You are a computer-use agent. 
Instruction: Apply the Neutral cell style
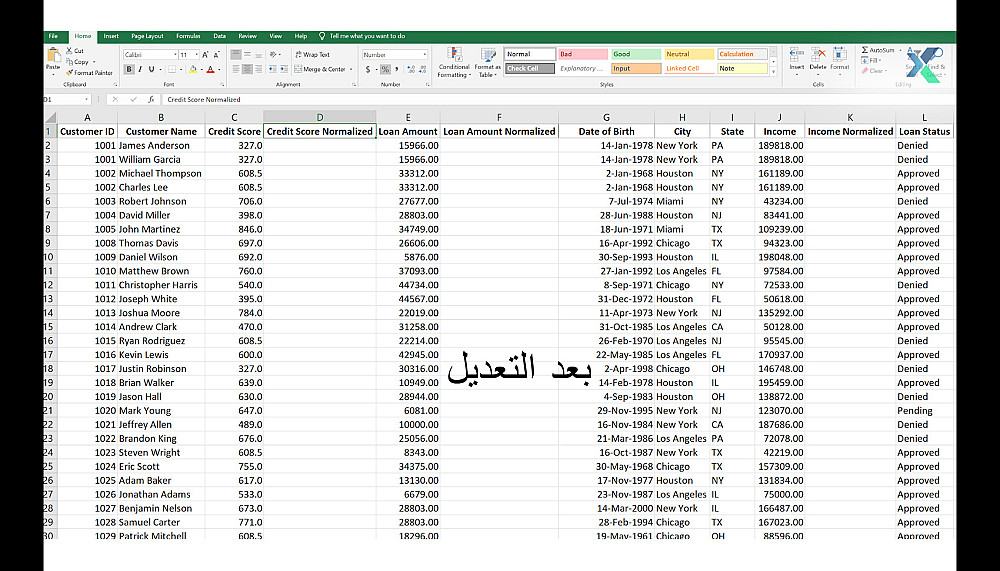pos(689,54)
